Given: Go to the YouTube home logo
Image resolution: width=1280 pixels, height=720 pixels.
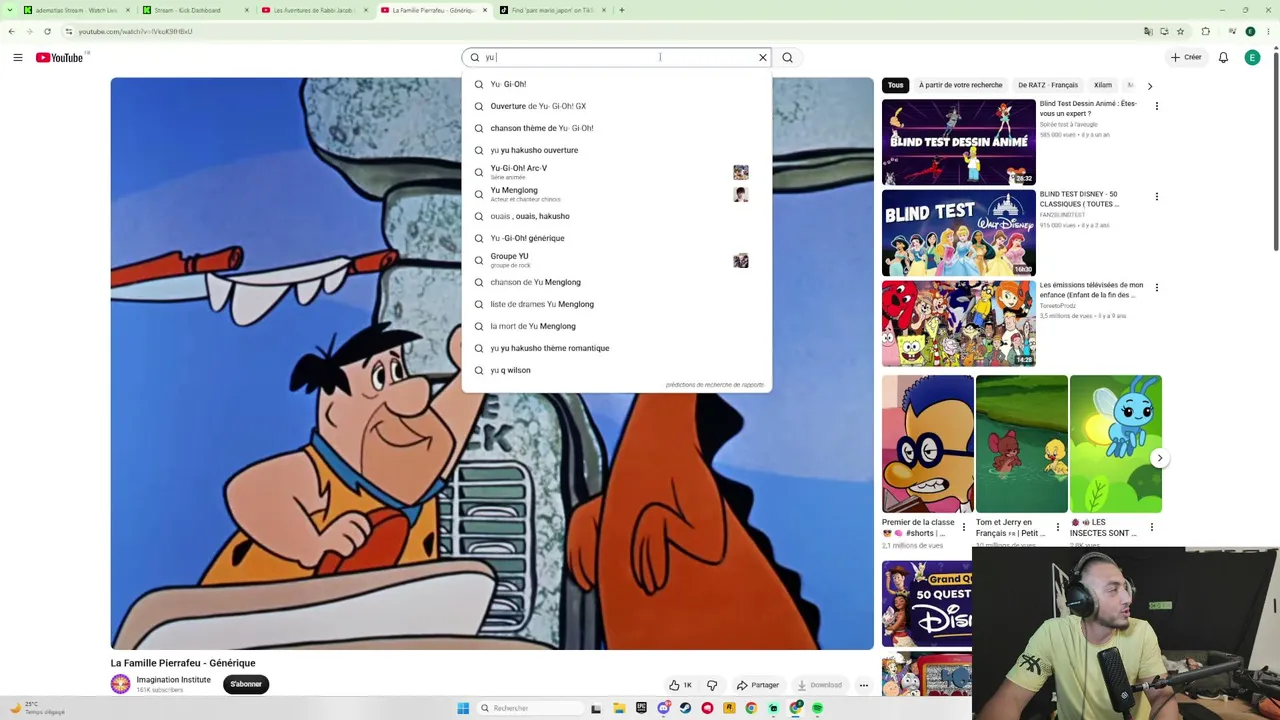Looking at the screenshot, I should pos(60,58).
